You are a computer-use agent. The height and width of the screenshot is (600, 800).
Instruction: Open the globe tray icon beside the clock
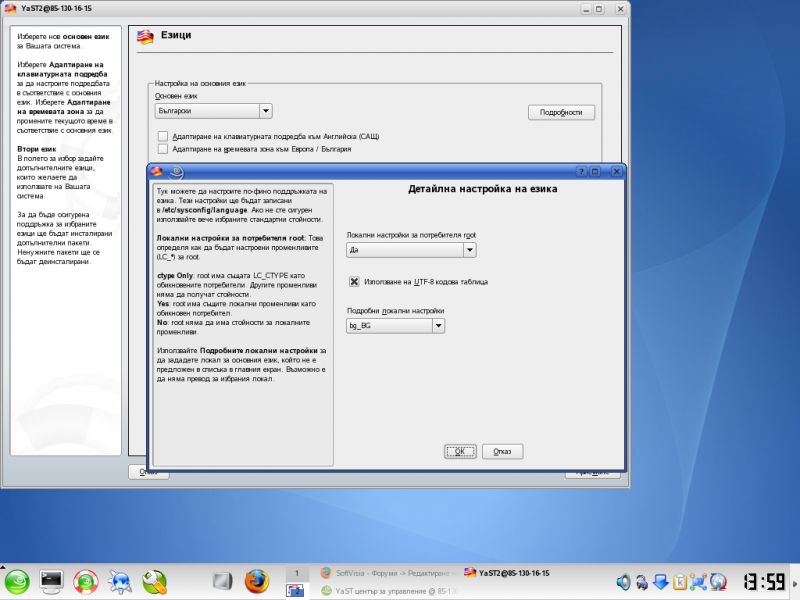717,582
